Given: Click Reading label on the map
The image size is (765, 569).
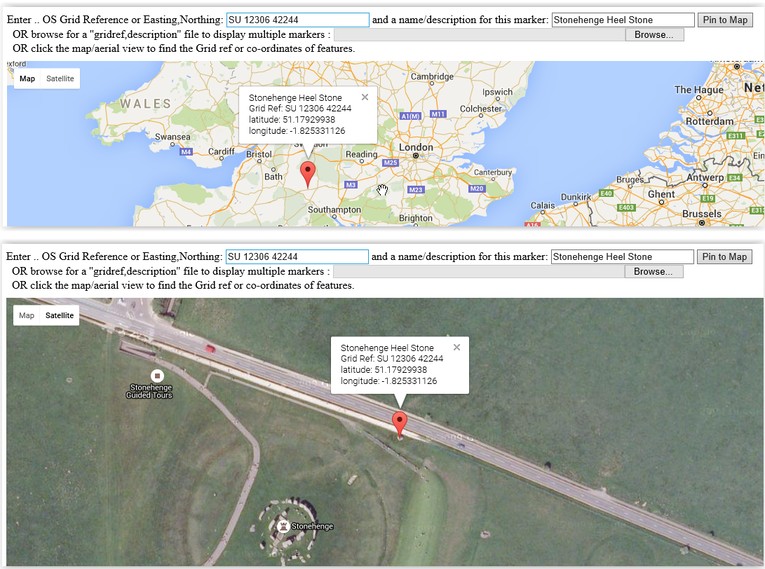Looking at the screenshot, I should 362,154.
